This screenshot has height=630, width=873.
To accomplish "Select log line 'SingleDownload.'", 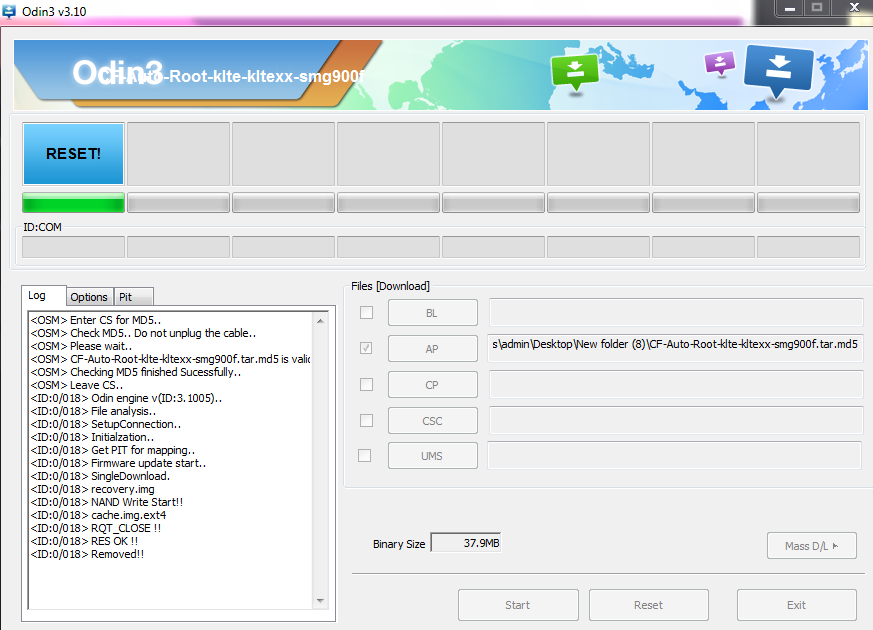I will click(100, 476).
